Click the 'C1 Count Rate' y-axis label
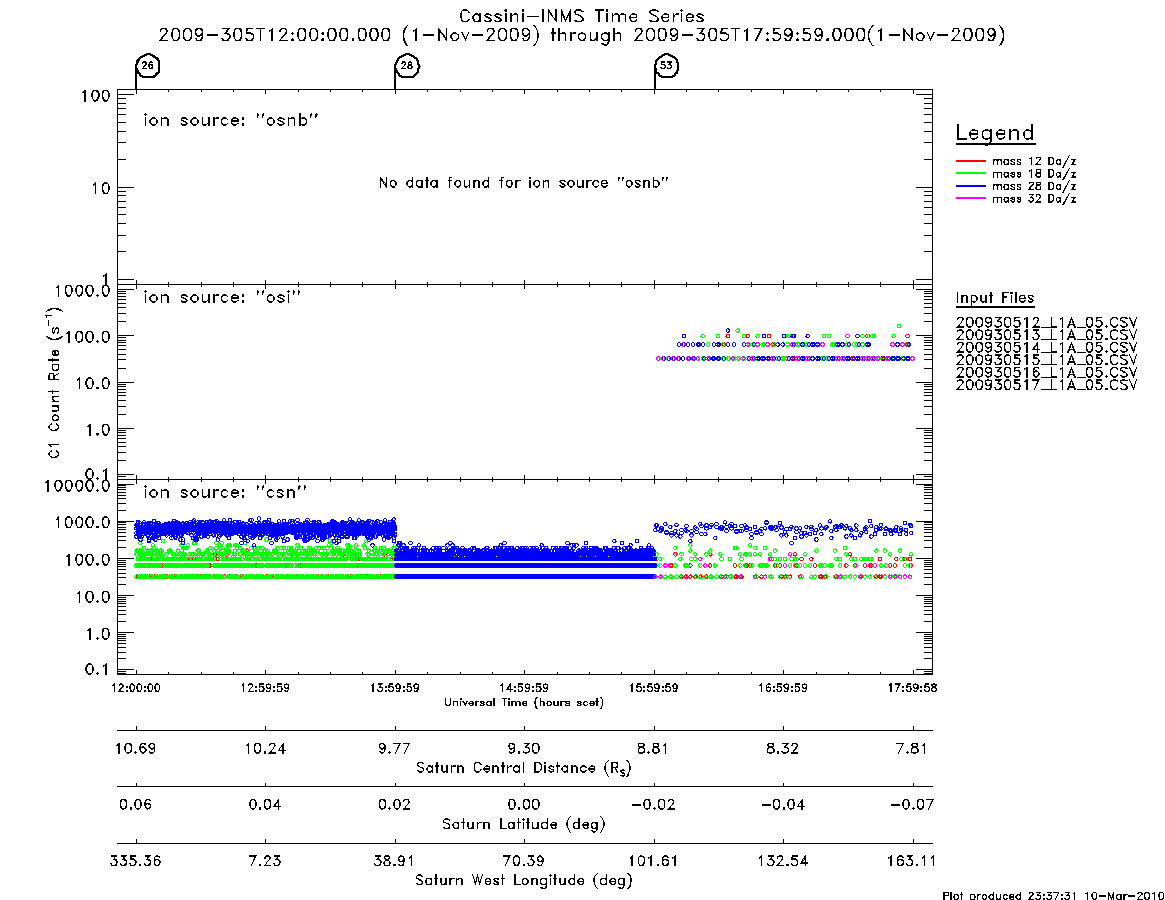 [x=54, y=381]
